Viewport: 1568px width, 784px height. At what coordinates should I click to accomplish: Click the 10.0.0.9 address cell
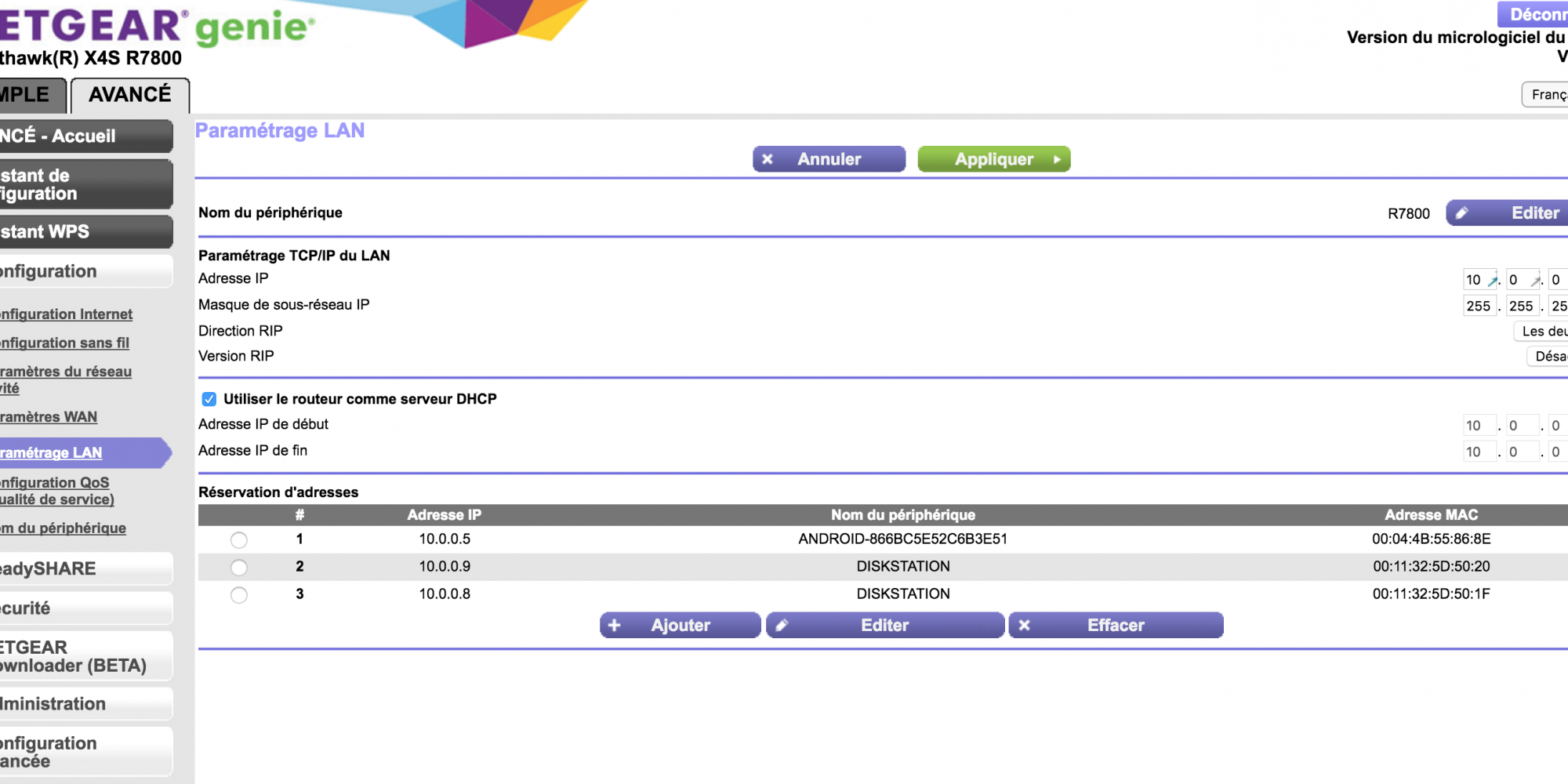(445, 567)
